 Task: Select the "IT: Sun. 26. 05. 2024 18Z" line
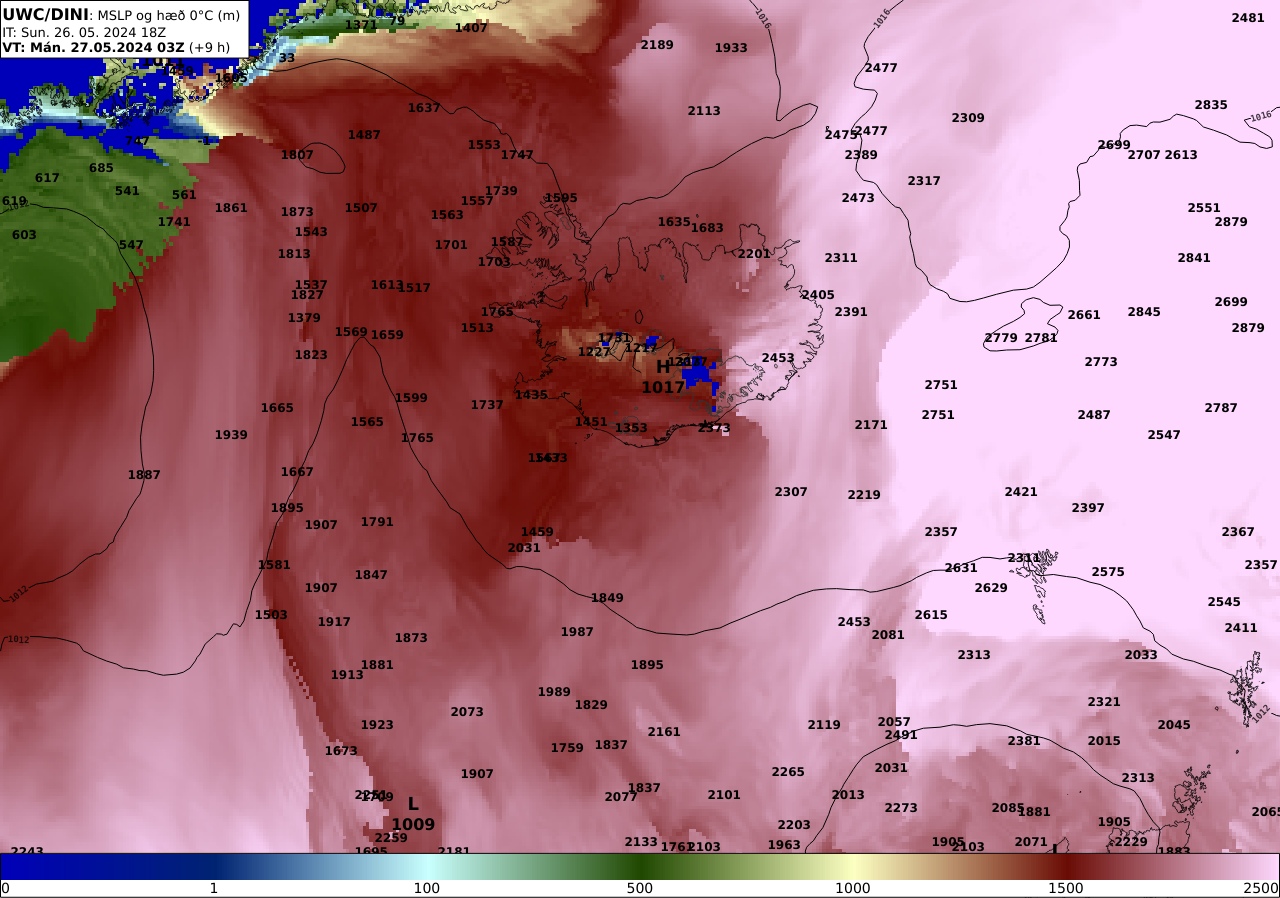[x=84, y=32]
